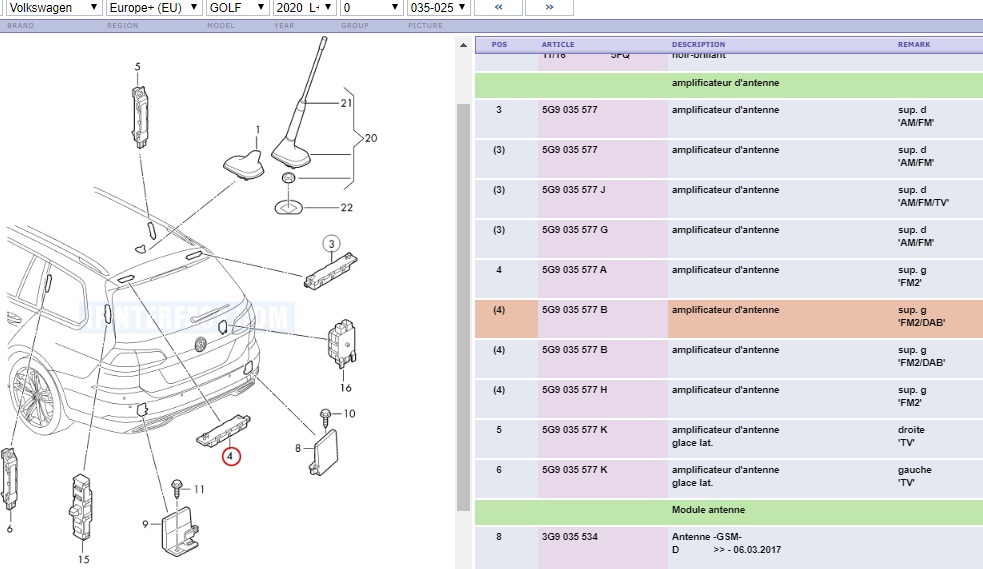Click the scroll-up arrow of diagram panel
This screenshot has height=569, width=983.
(x=463, y=45)
